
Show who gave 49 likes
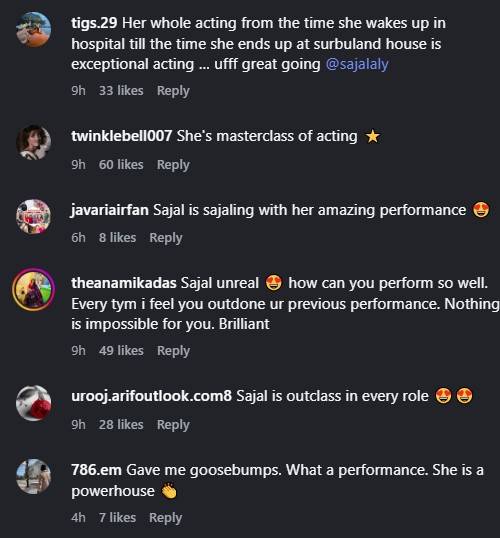tap(121, 350)
